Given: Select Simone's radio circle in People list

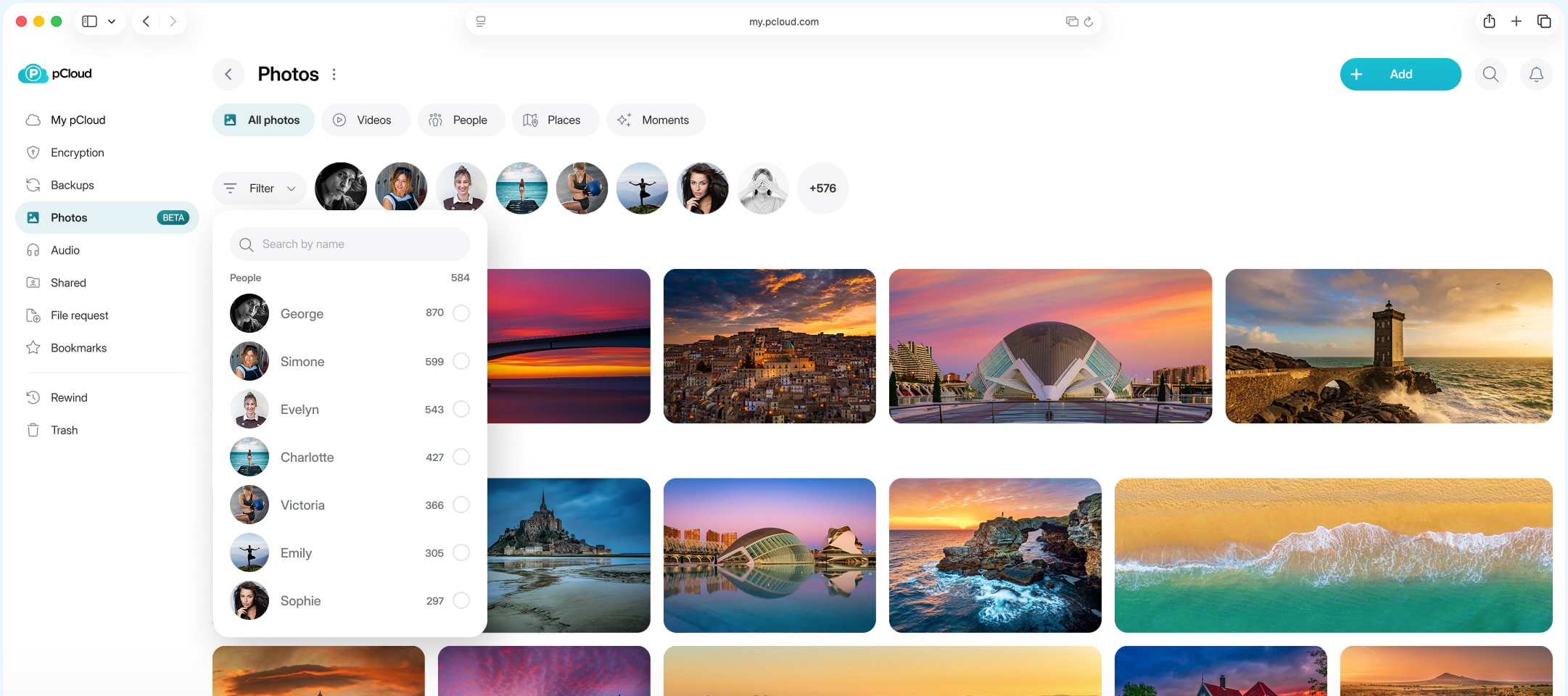Looking at the screenshot, I should point(461,361).
